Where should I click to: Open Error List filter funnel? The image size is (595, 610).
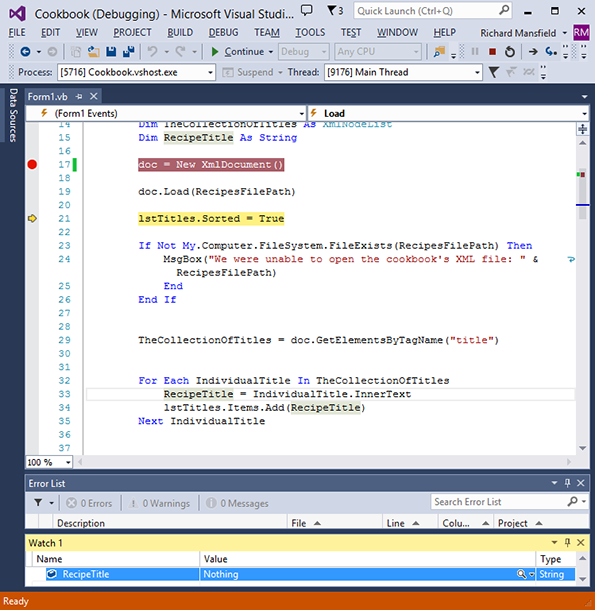pos(38,503)
